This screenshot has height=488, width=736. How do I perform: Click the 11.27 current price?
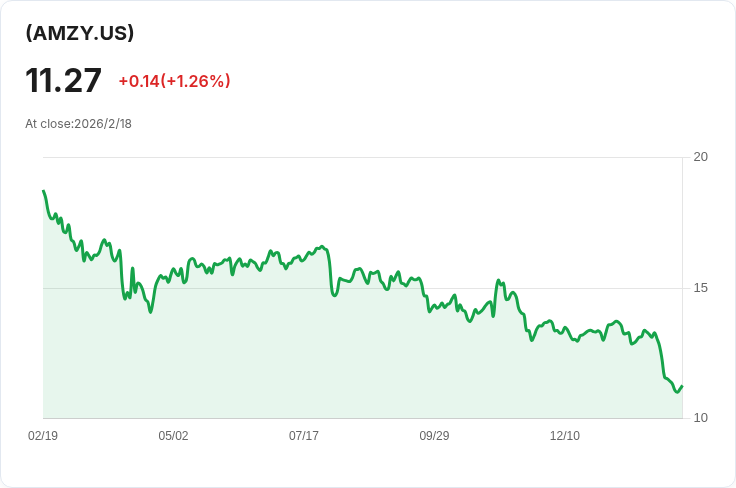(x=64, y=81)
